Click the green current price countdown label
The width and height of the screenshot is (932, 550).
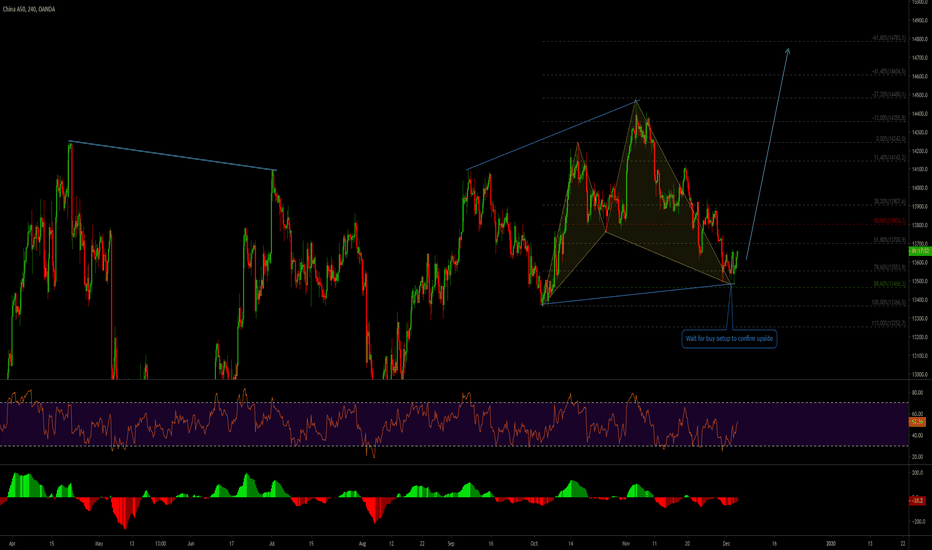point(918,252)
